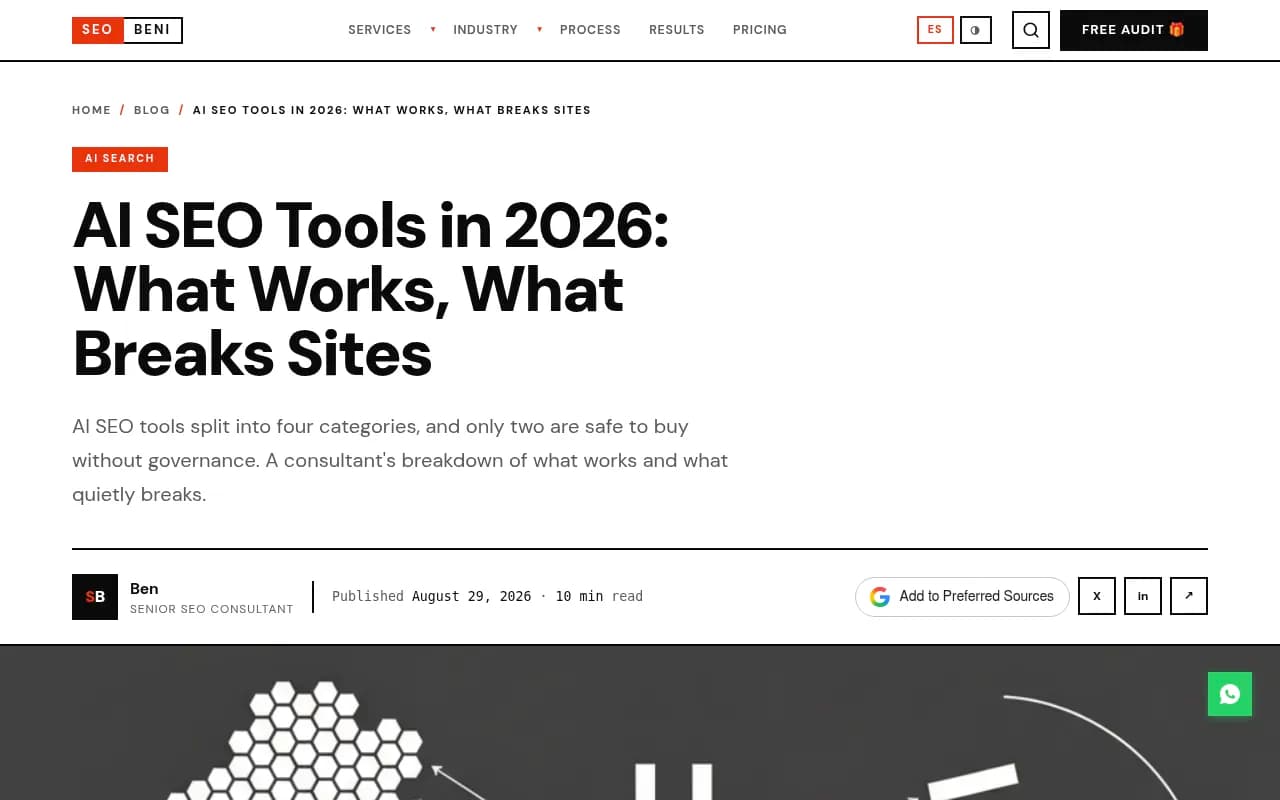Go to the Pricing page
This screenshot has width=1280, height=800.
click(760, 30)
